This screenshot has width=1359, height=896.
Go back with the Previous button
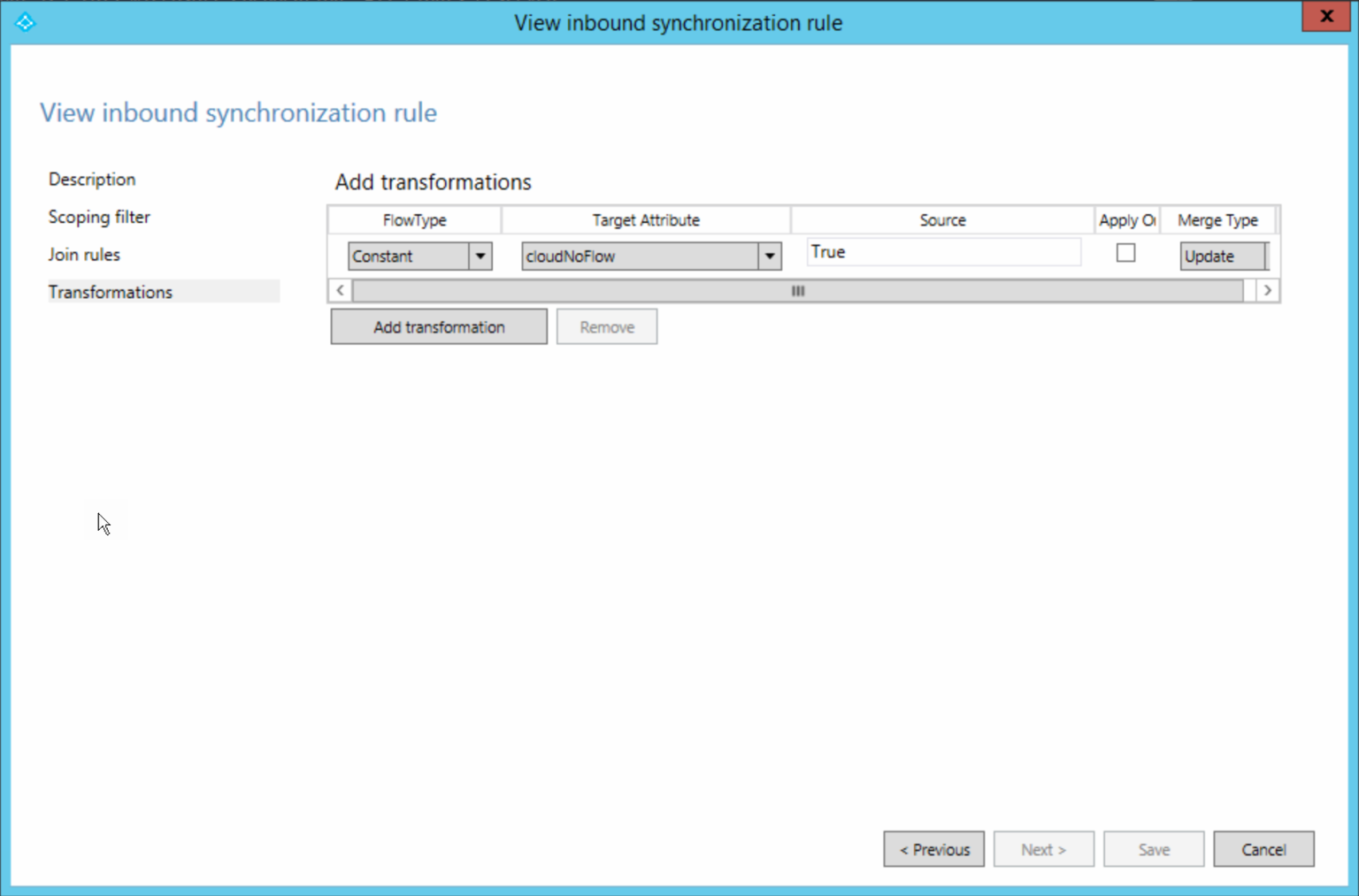click(x=933, y=848)
